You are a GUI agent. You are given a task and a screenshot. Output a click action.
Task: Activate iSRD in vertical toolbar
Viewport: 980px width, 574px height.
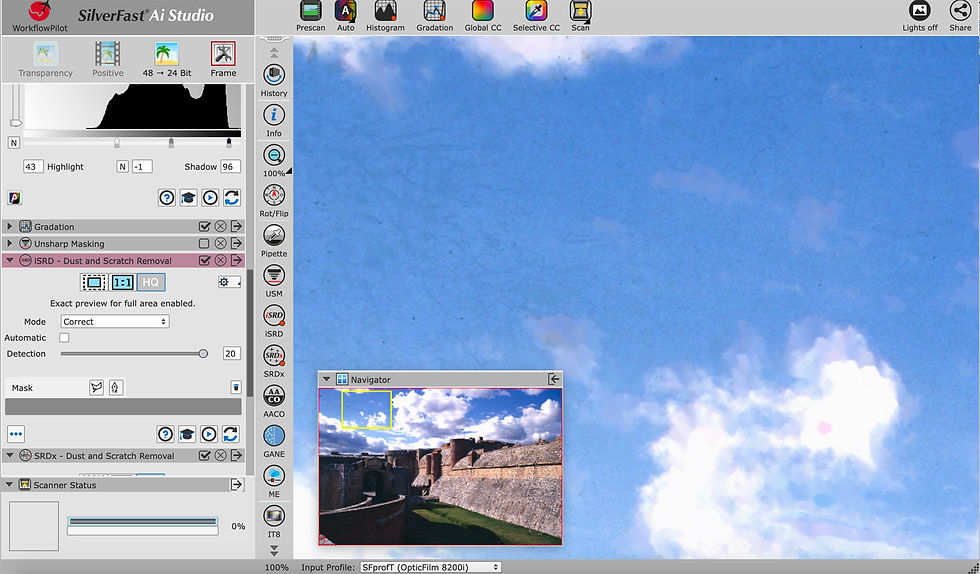(x=274, y=320)
